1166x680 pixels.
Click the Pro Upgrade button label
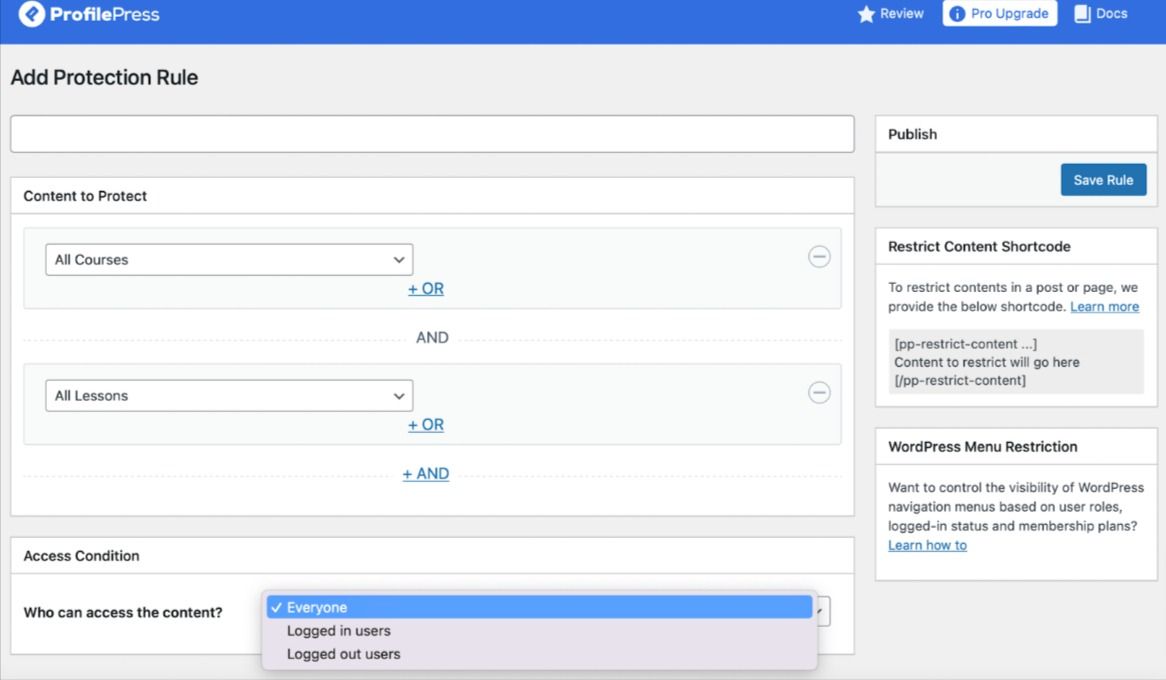[x=1009, y=14]
